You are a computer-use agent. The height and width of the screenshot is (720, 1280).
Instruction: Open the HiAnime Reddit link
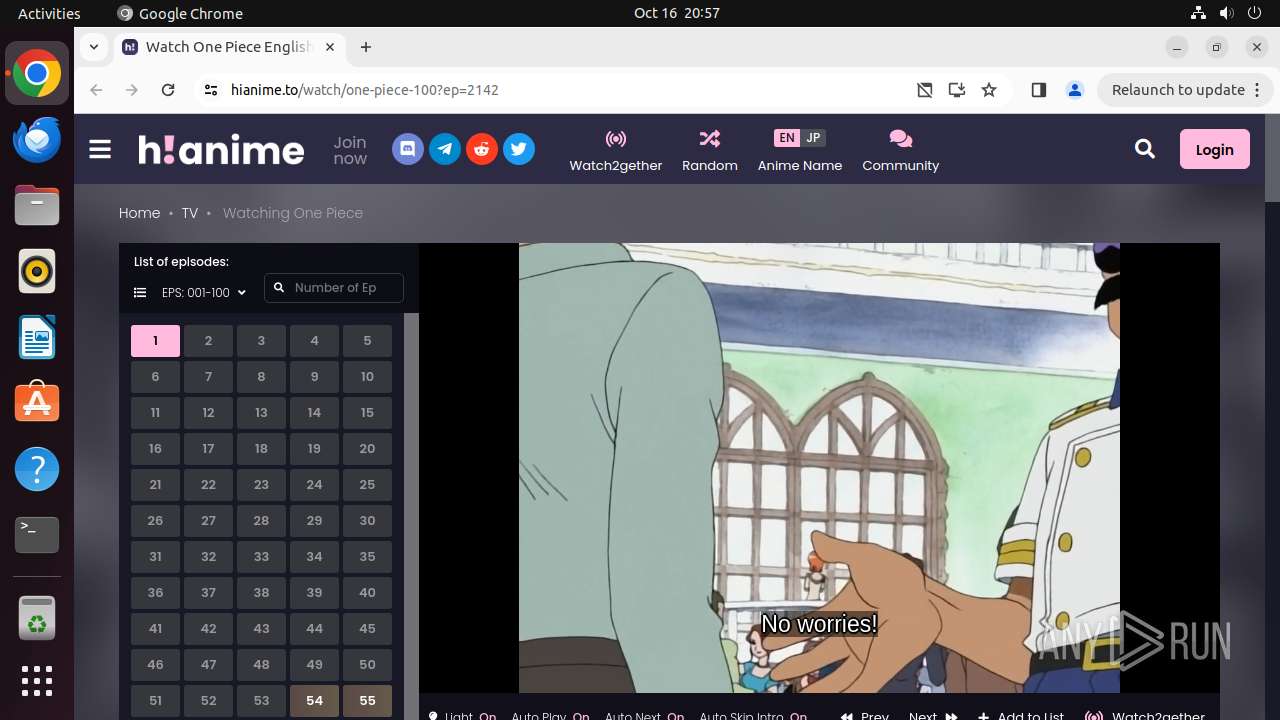[482, 150]
